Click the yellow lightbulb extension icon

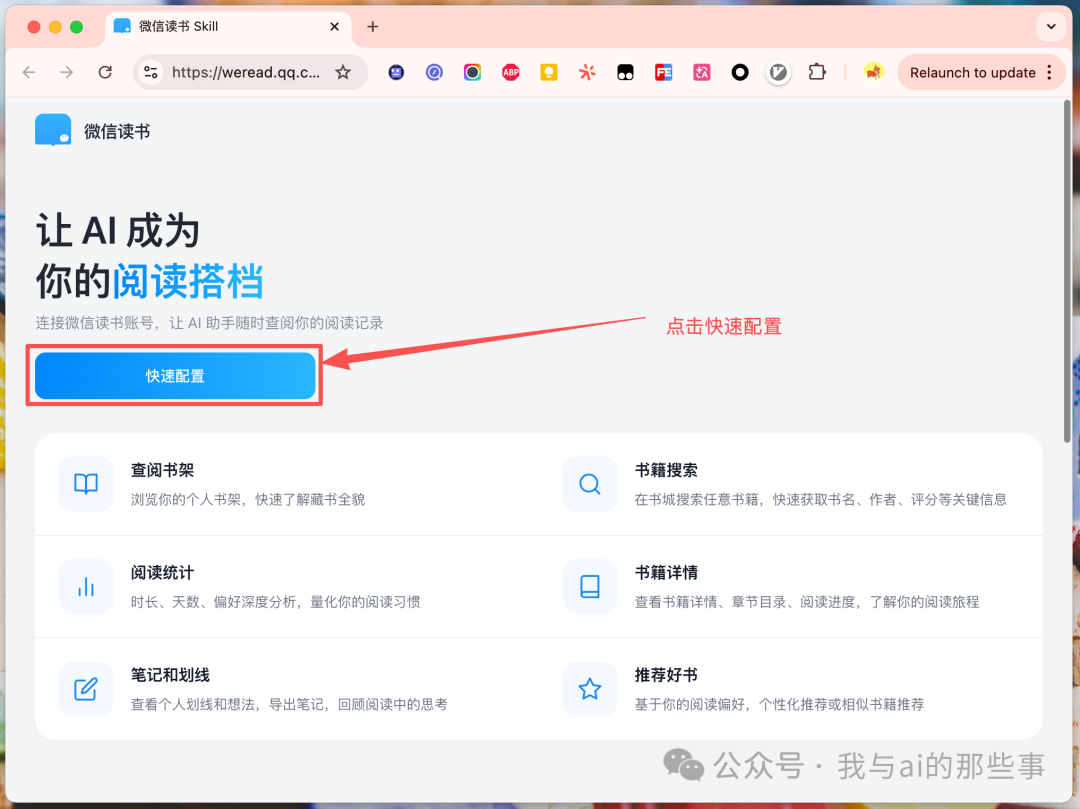(549, 72)
